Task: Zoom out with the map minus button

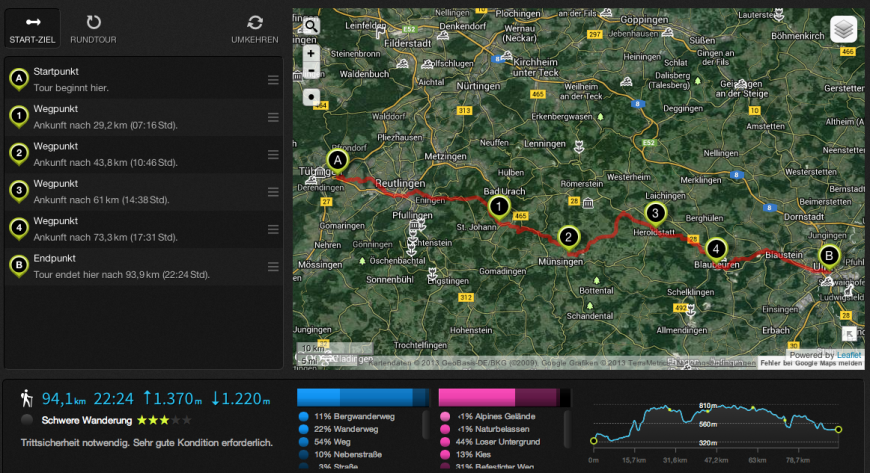Action: pos(311,71)
